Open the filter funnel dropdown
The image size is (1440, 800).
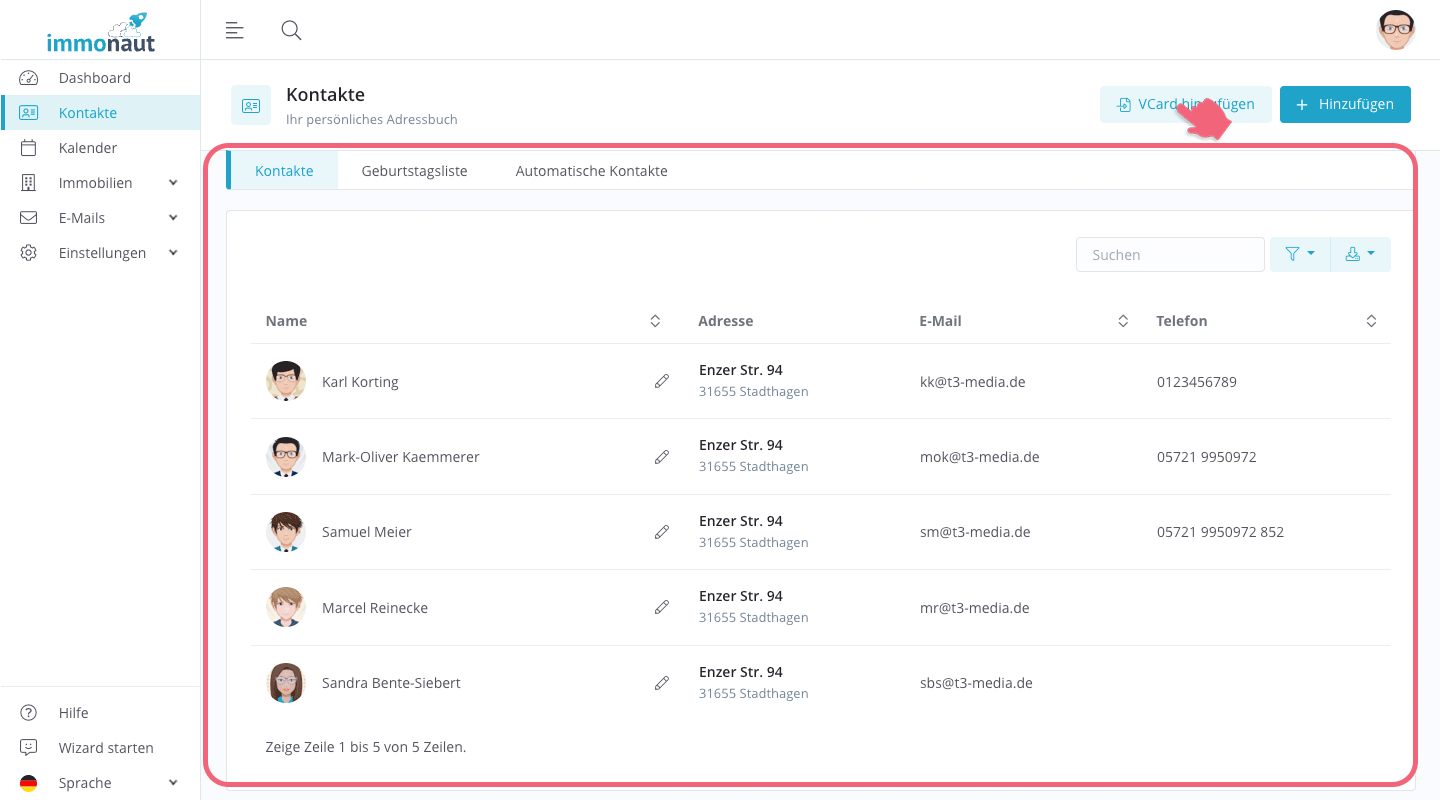(1299, 255)
